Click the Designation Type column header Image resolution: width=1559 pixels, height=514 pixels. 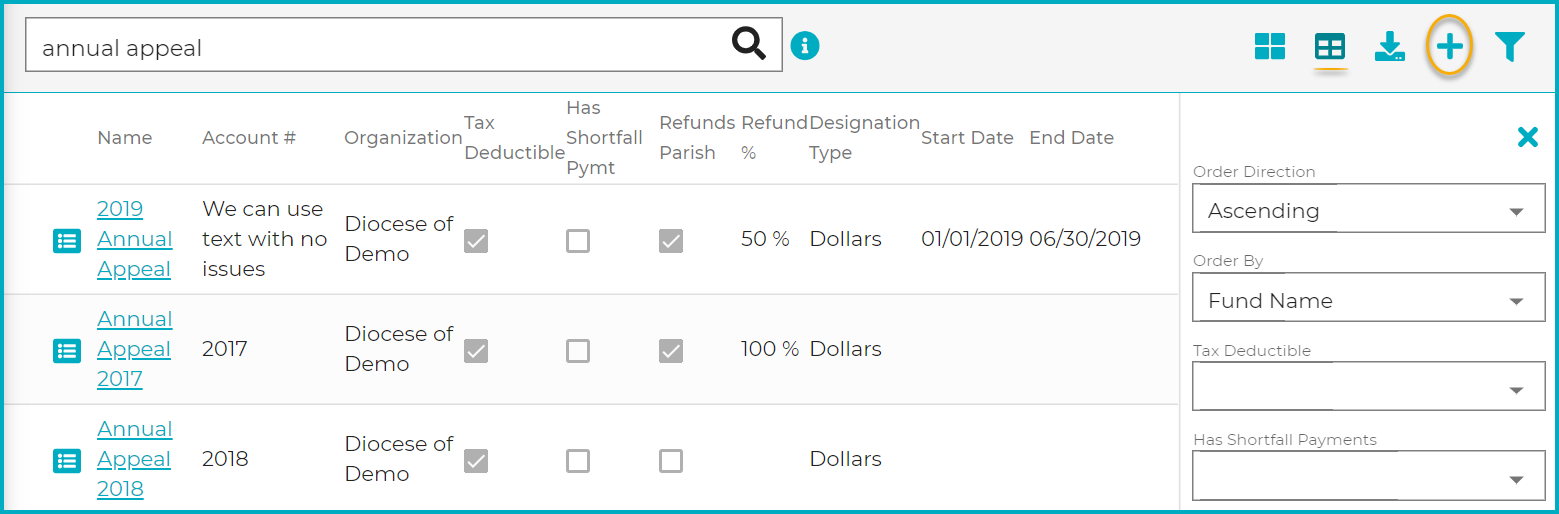[864, 138]
